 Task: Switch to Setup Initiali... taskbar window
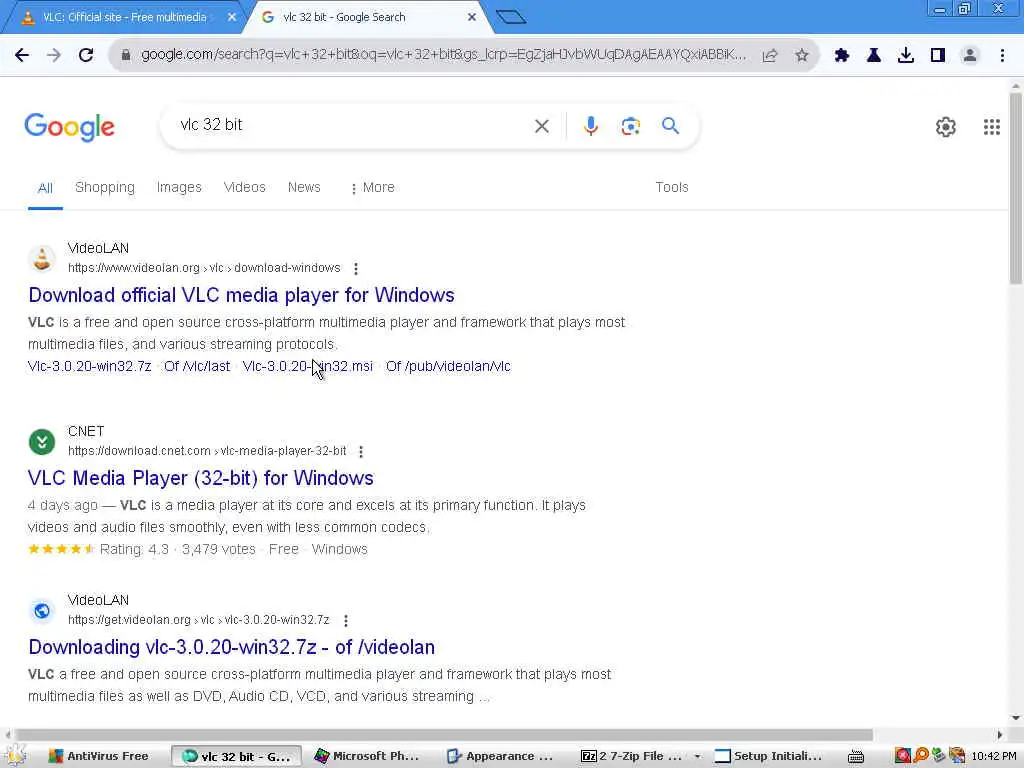[x=768, y=756]
